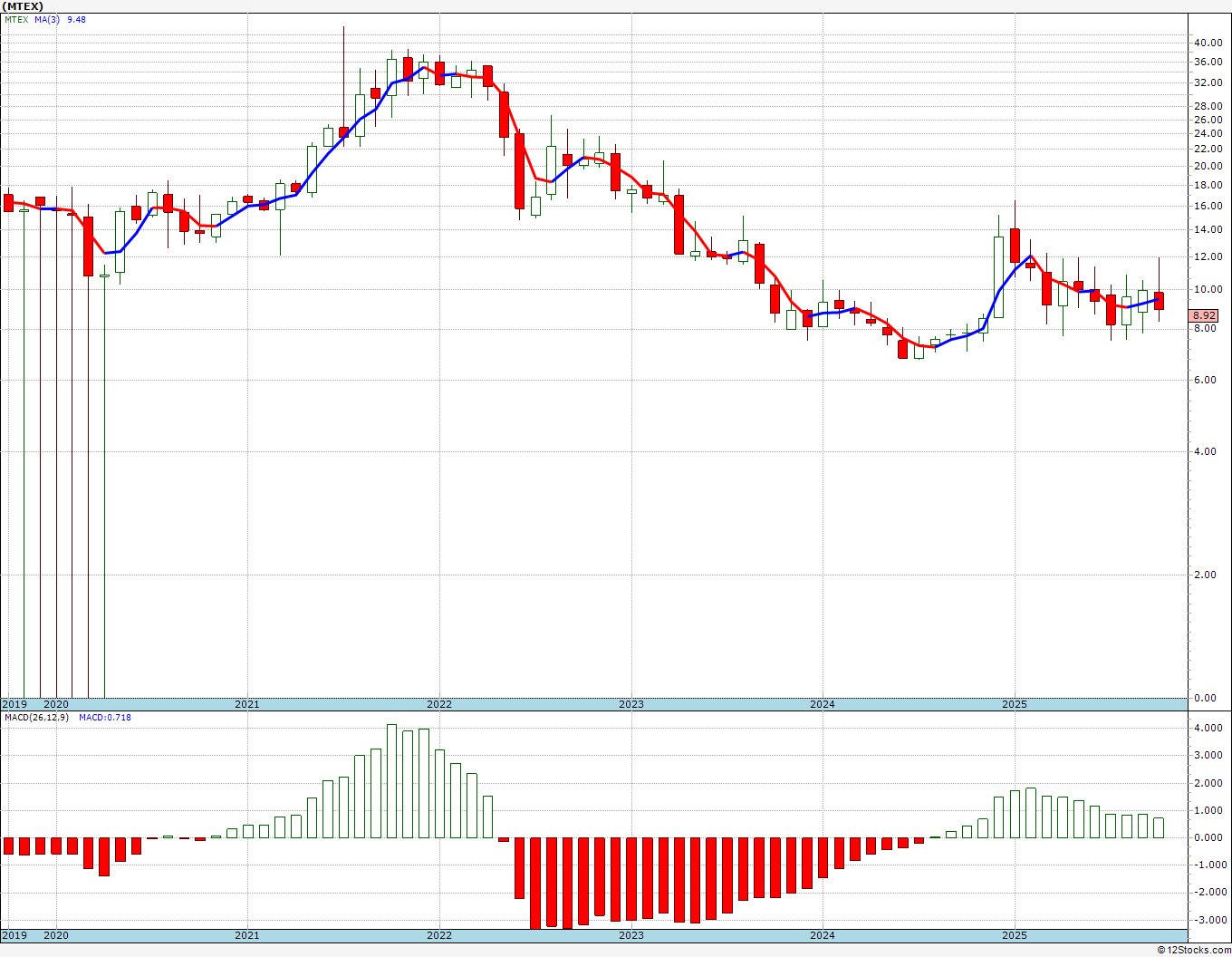Select 2020 on the MACD panel time axis
Screen dimensions: 1232x957
[56, 935]
